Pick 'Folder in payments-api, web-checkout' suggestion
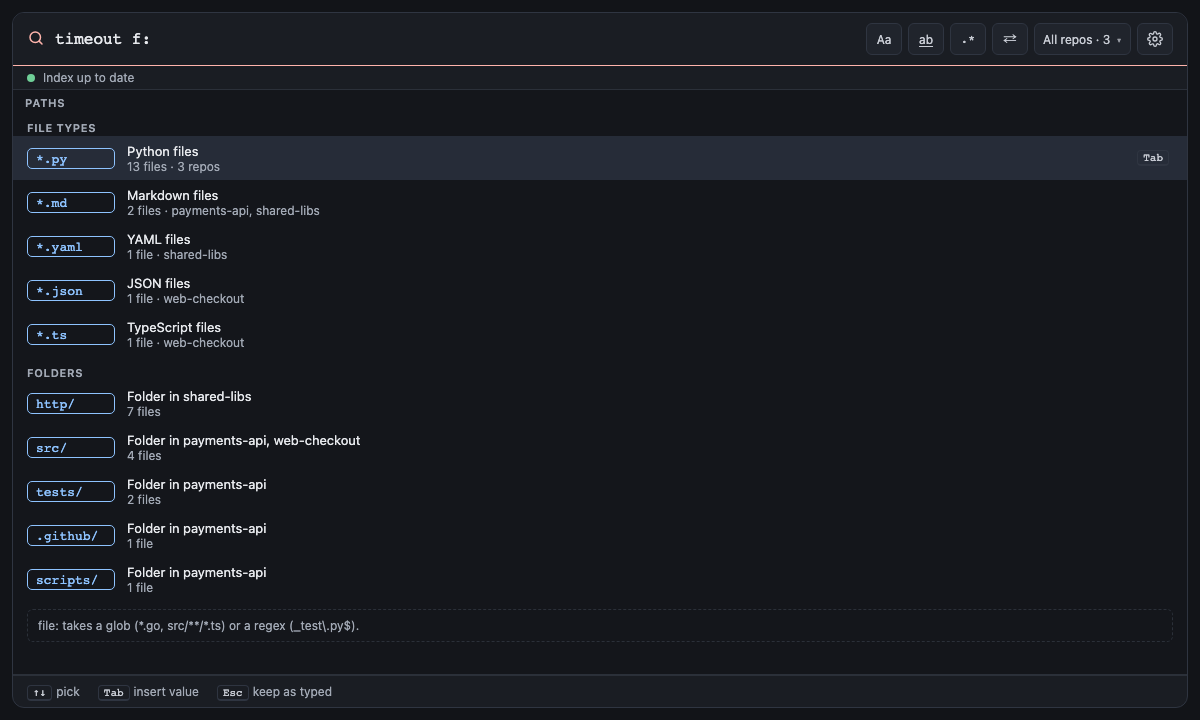 600,448
